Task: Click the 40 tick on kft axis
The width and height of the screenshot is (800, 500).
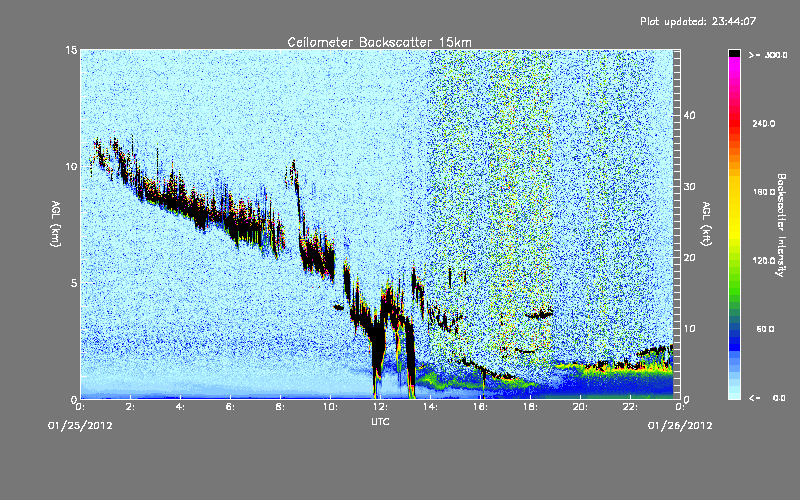Action: tap(689, 115)
